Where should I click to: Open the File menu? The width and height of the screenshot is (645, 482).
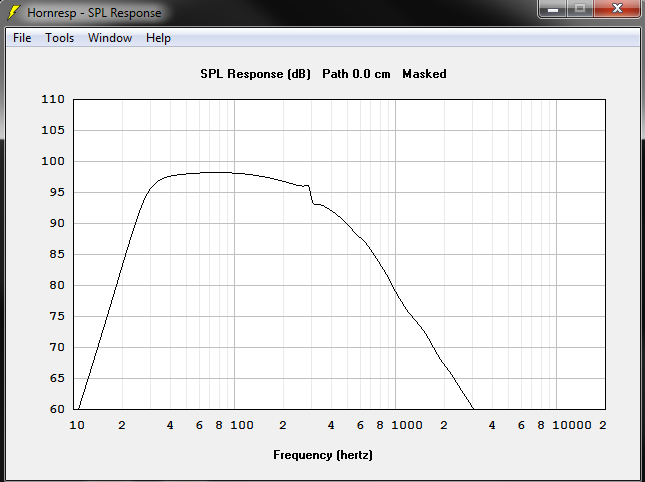(22, 38)
